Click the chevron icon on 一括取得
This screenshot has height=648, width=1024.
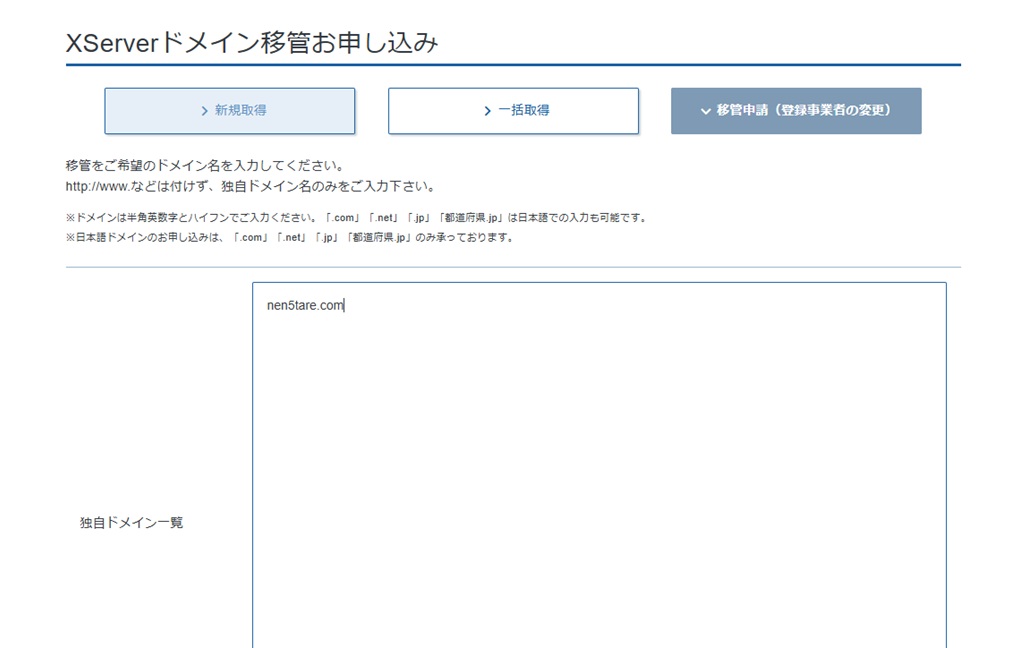(x=487, y=111)
